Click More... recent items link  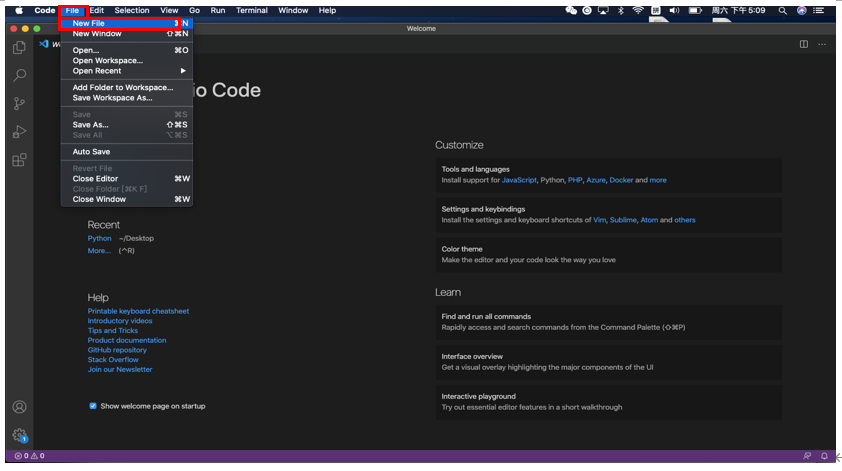(99, 251)
